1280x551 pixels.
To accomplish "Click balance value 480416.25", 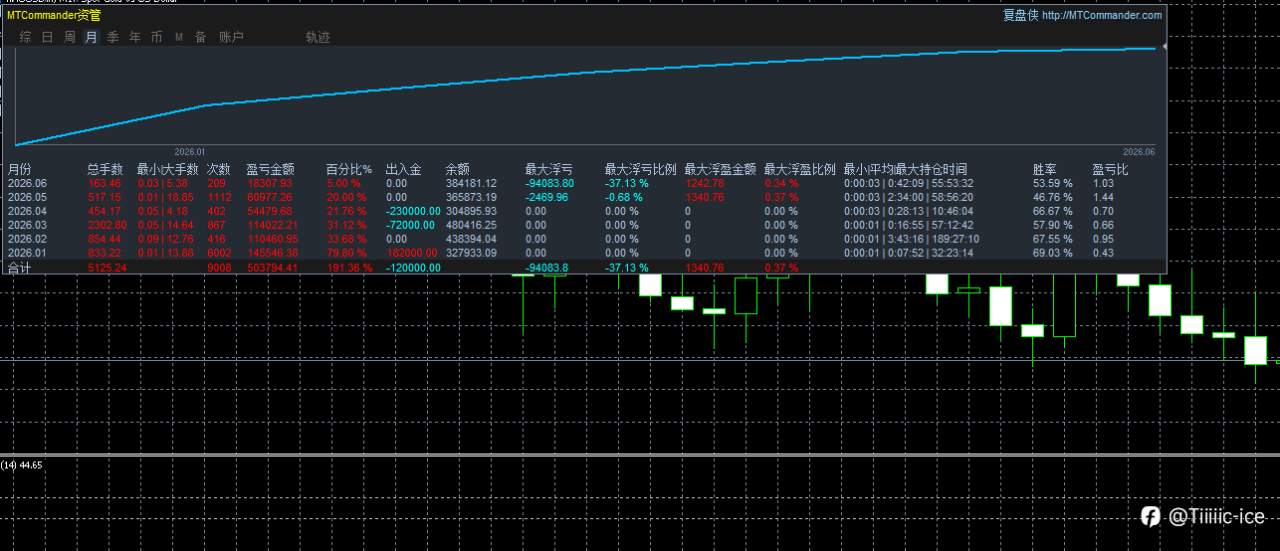I will click(471, 225).
